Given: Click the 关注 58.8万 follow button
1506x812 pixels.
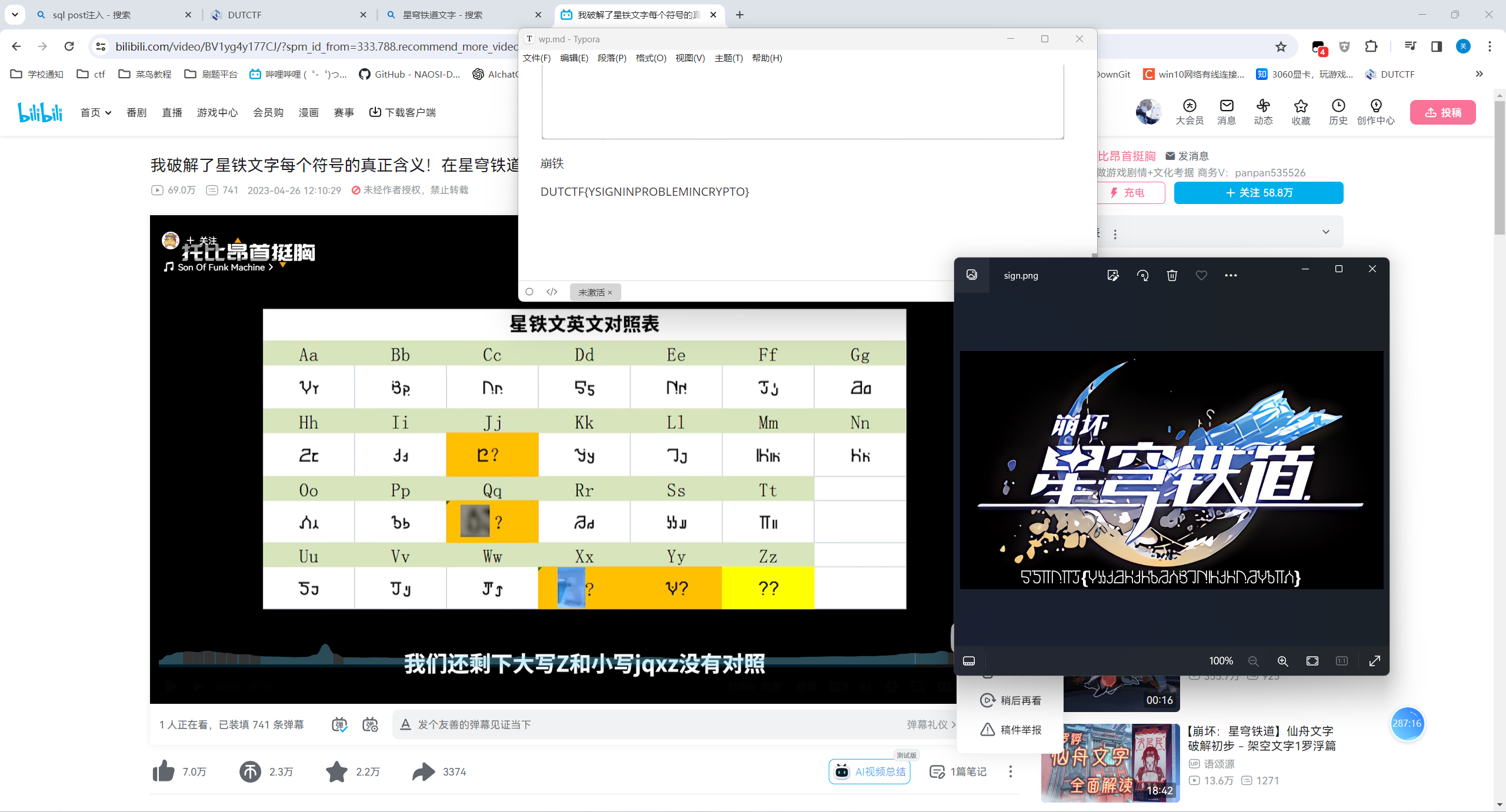Looking at the screenshot, I should click(1258, 193).
